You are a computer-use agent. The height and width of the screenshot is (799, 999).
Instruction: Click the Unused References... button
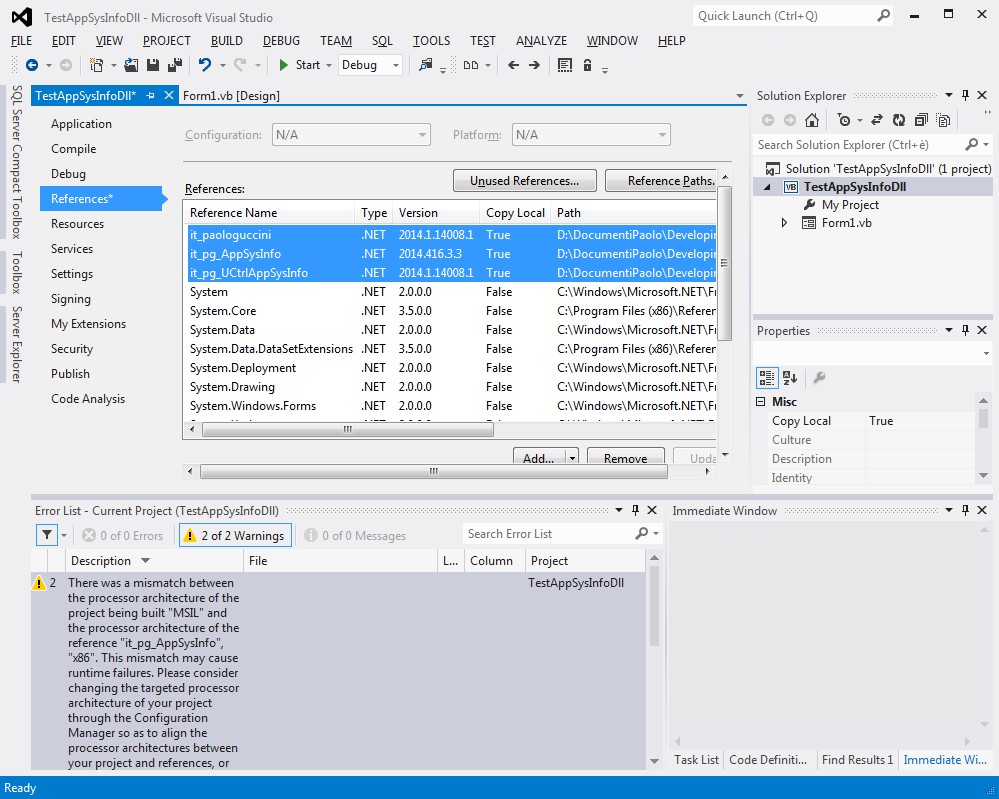524,181
